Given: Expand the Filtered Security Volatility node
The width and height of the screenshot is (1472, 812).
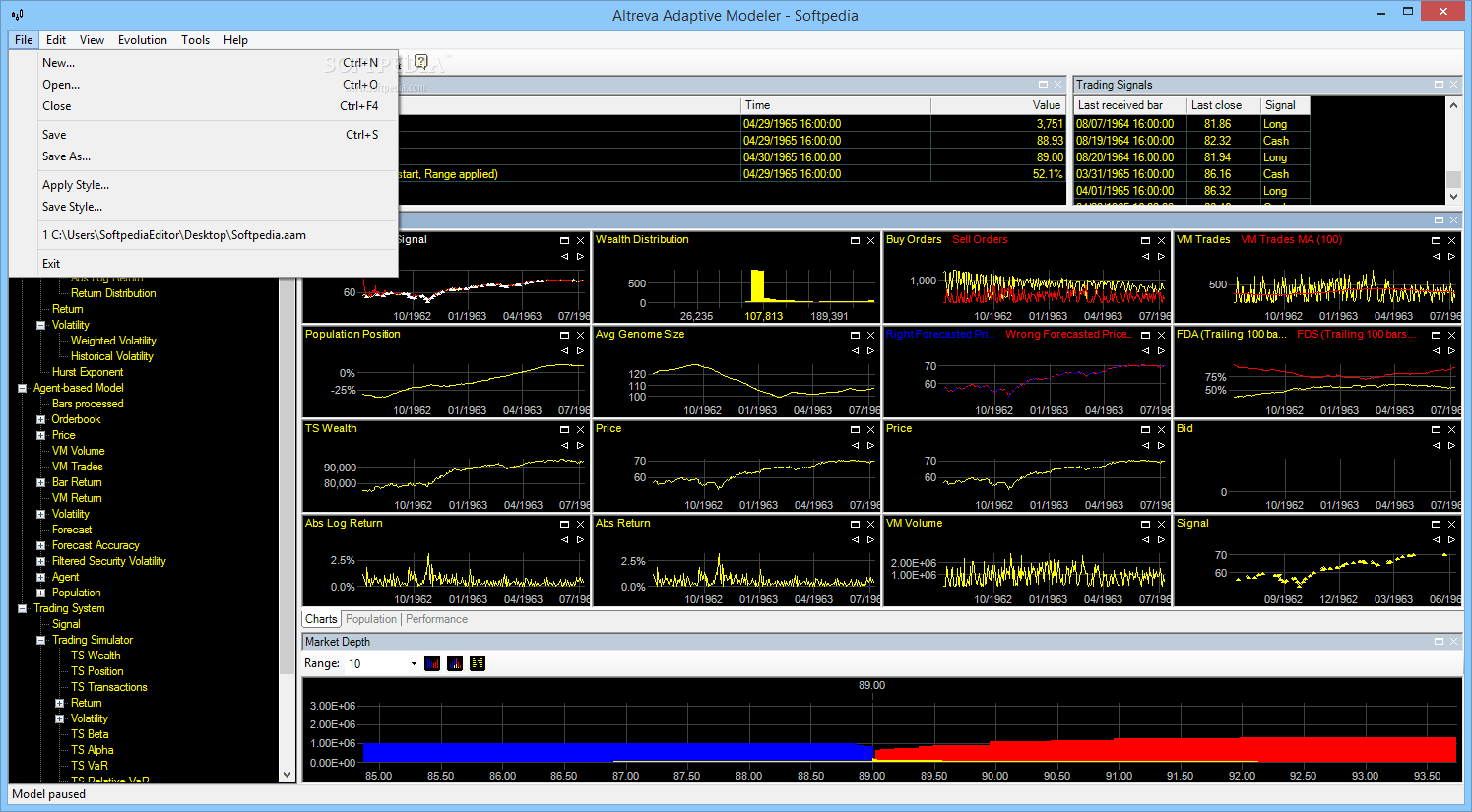Looking at the screenshot, I should point(40,561).
